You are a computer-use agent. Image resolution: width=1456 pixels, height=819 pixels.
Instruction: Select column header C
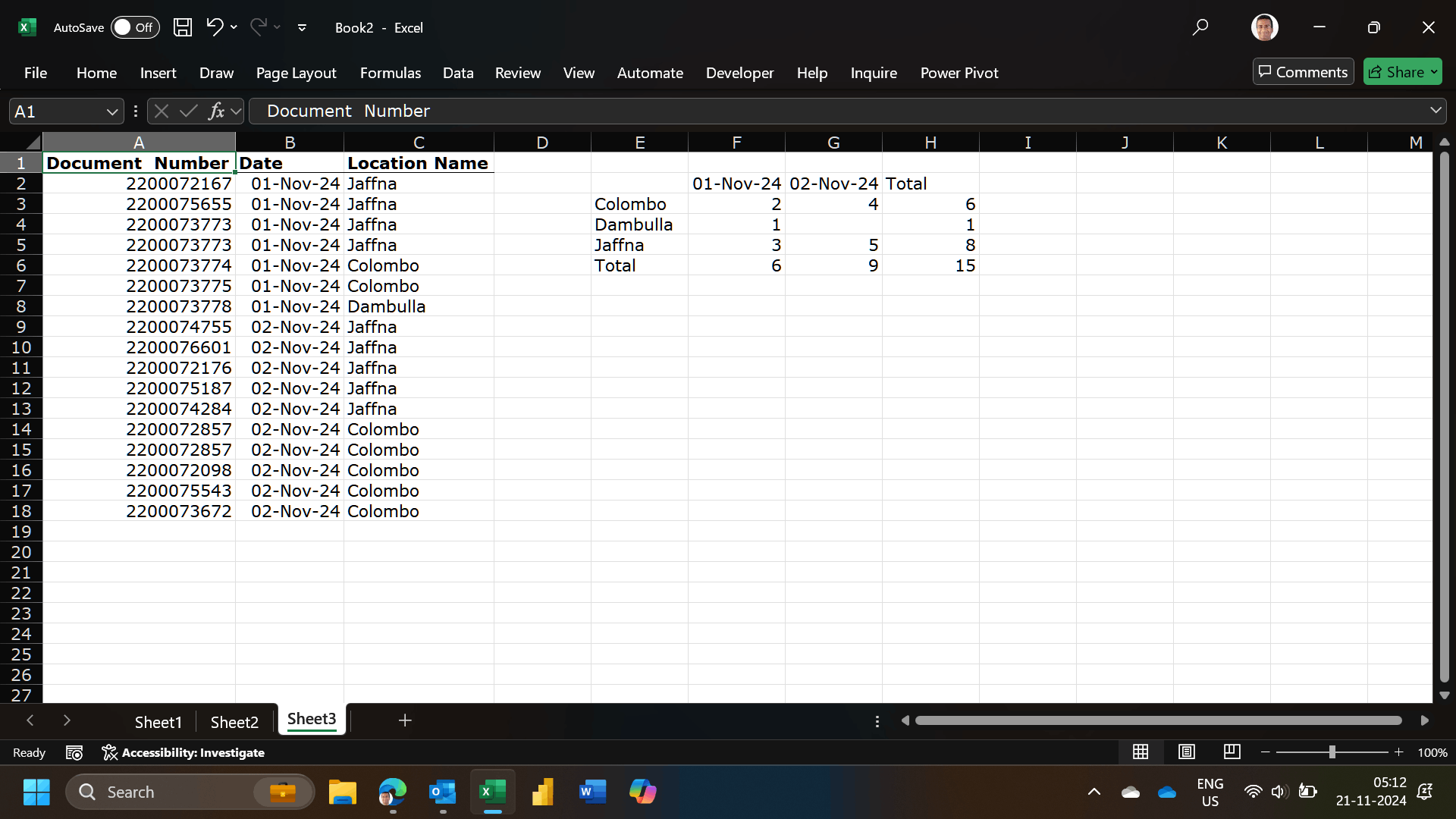tap(419, 143)
